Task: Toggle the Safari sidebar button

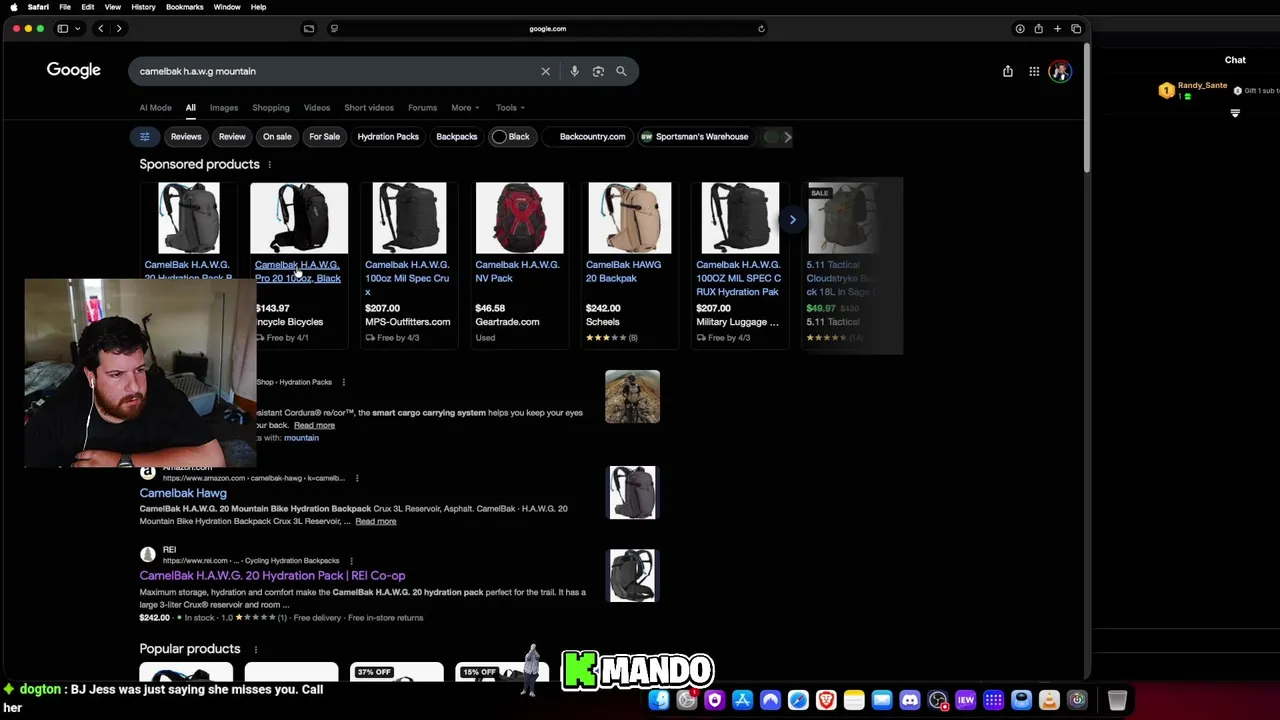Action: point(62,29)
